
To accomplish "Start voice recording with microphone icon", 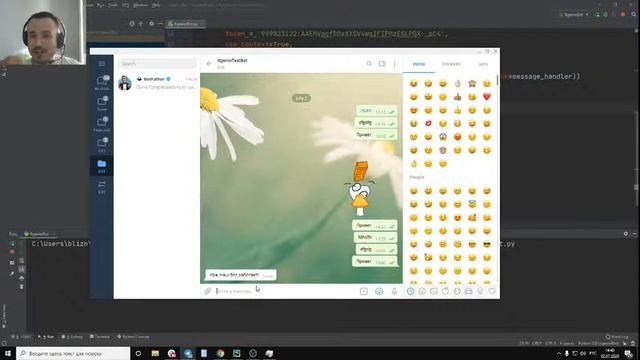I will pos(394,291).
